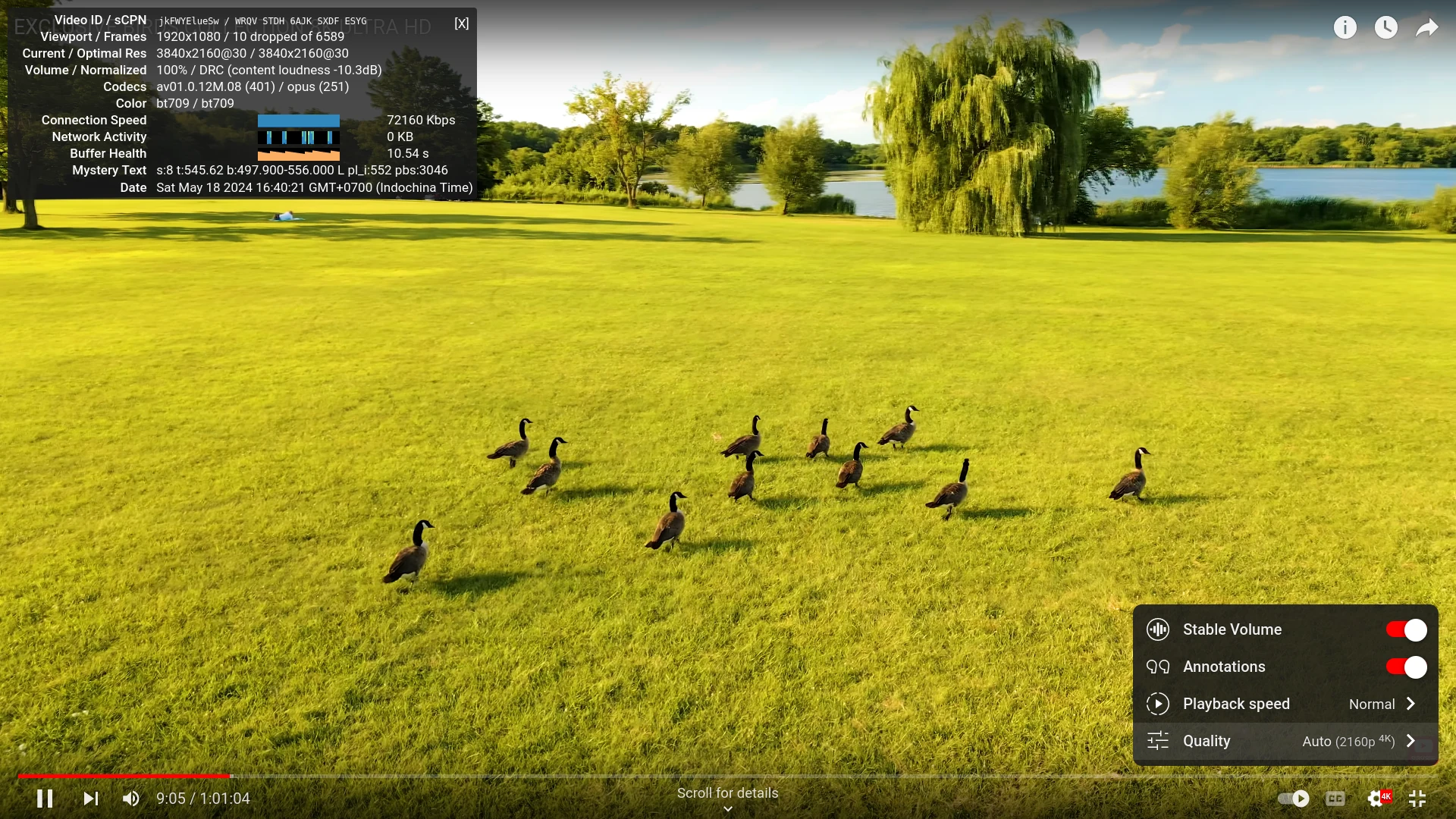Click the Quality row chevron arrow
The height and width of the screenshot is (819, 1456).
(1411, 741)
